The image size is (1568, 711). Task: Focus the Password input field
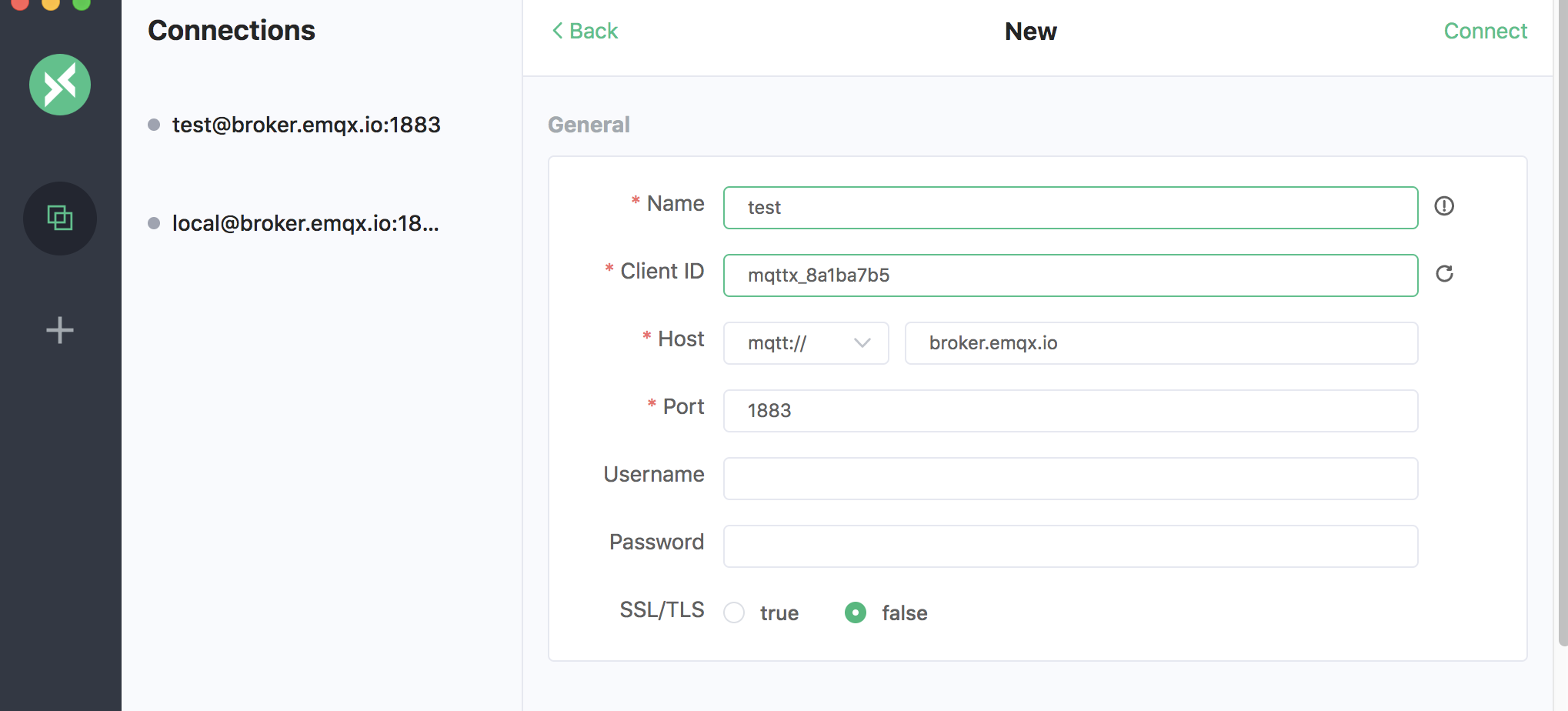coord(1070,546)
